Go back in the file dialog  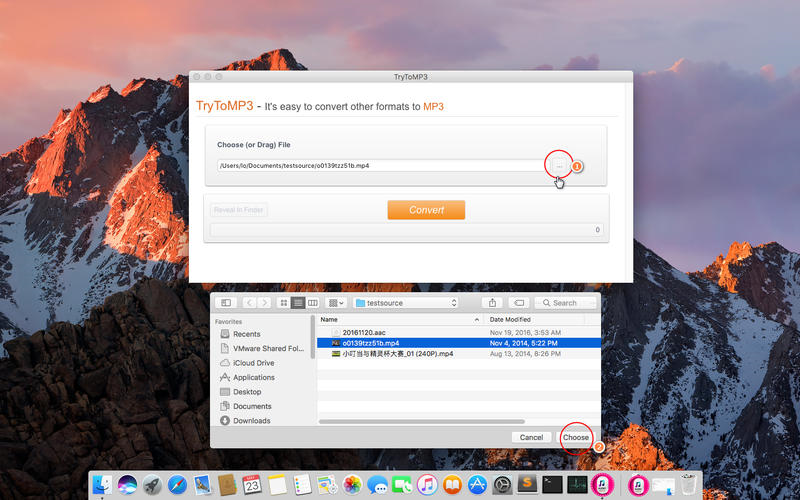coord(248,303)
